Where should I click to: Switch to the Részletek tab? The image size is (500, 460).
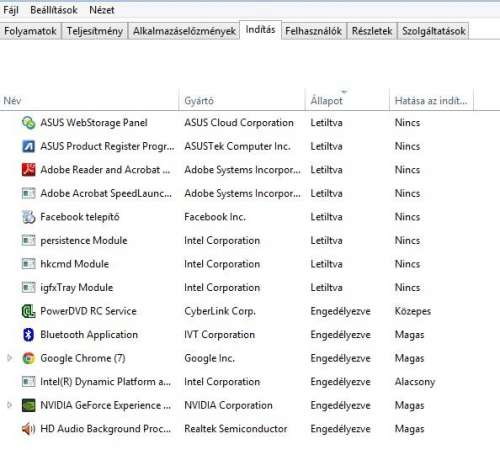(372, 31)
